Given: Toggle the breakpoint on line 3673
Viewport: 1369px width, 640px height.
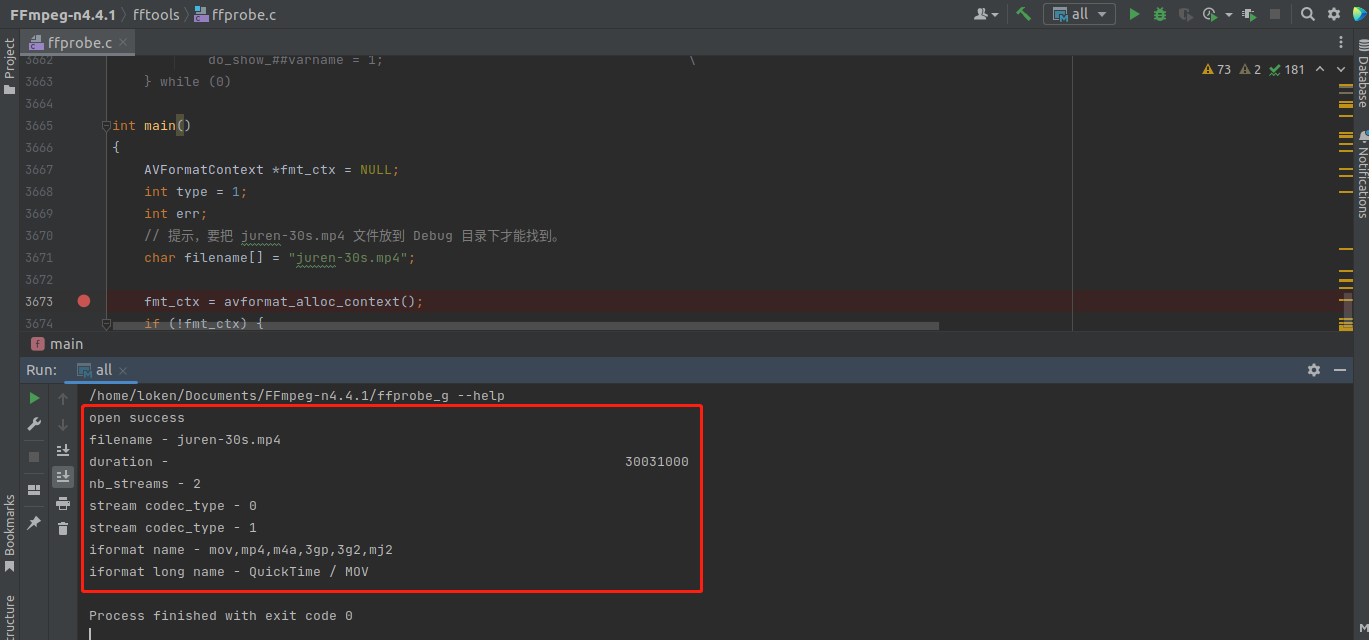Looking at the screenshot, I should (x=84, y=301).
